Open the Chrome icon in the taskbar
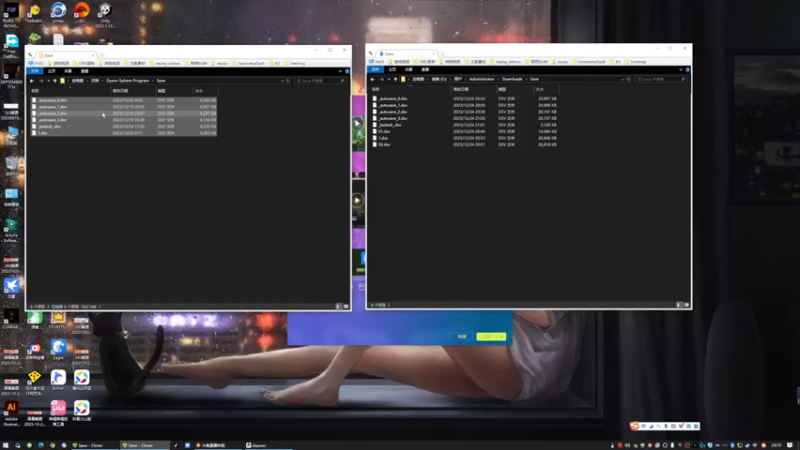The height and width of the screenshot is (450, 800). tap(53, 445)
